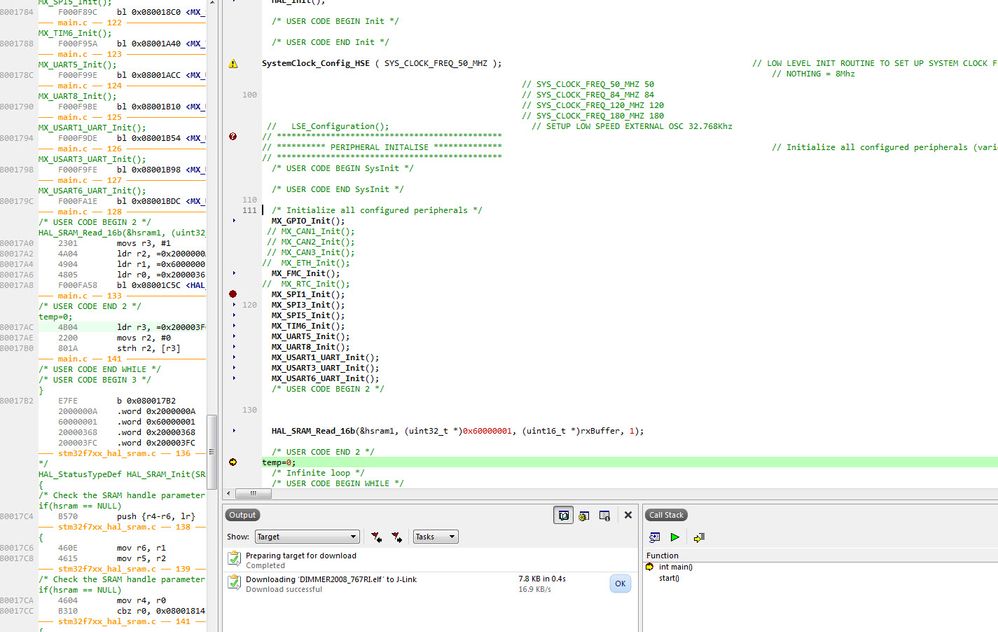Click the HAL_SRAM_Read_16b call in editor

(458, 431)
